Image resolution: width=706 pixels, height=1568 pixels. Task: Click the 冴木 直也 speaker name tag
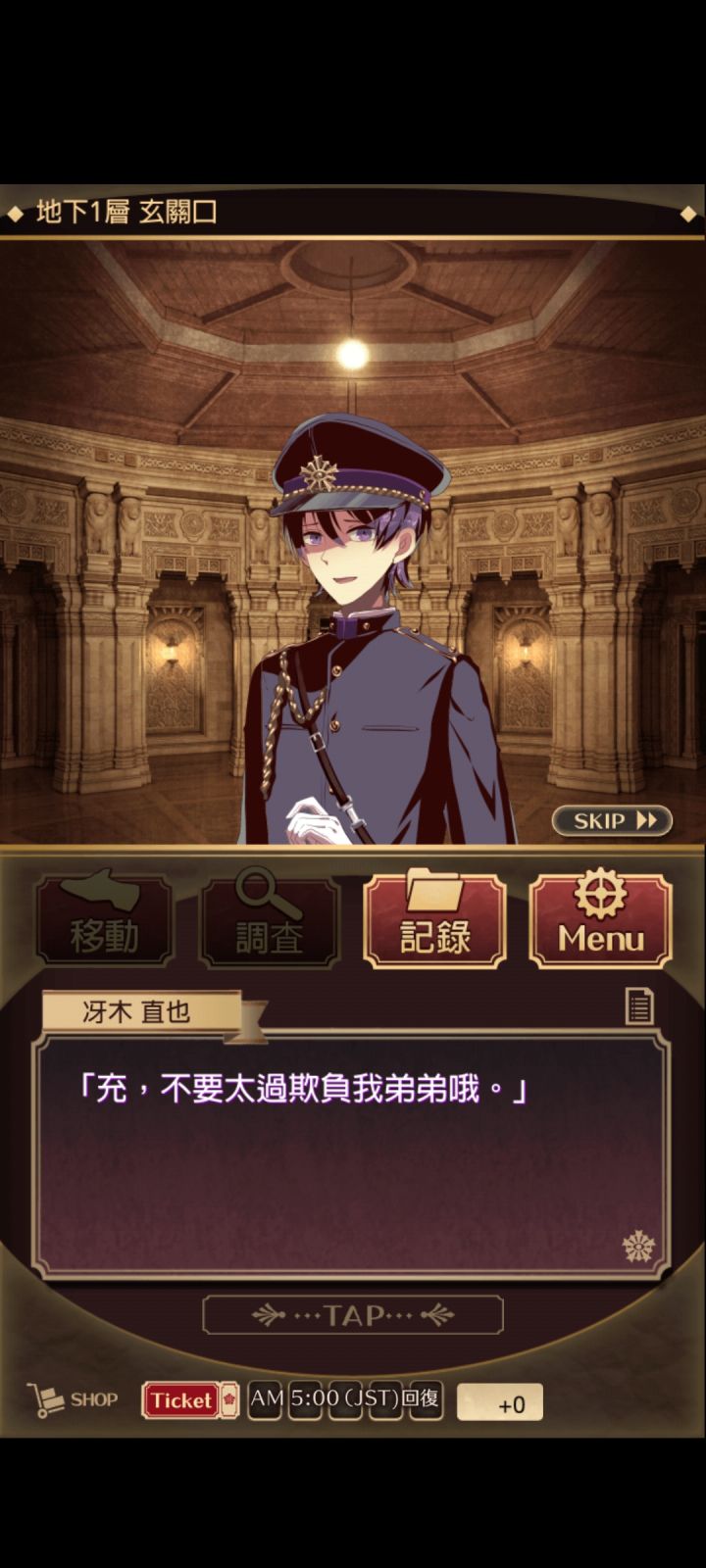click(x=137, y=1012)
